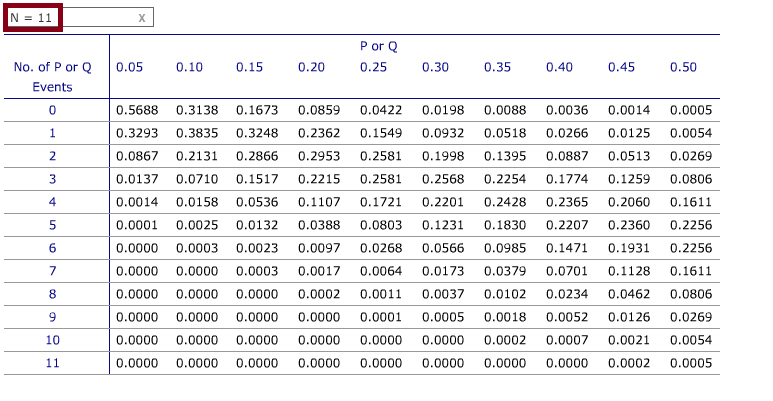Click row label 5 in events column
This screenshot has height=401, width=773.
(52, 225)
